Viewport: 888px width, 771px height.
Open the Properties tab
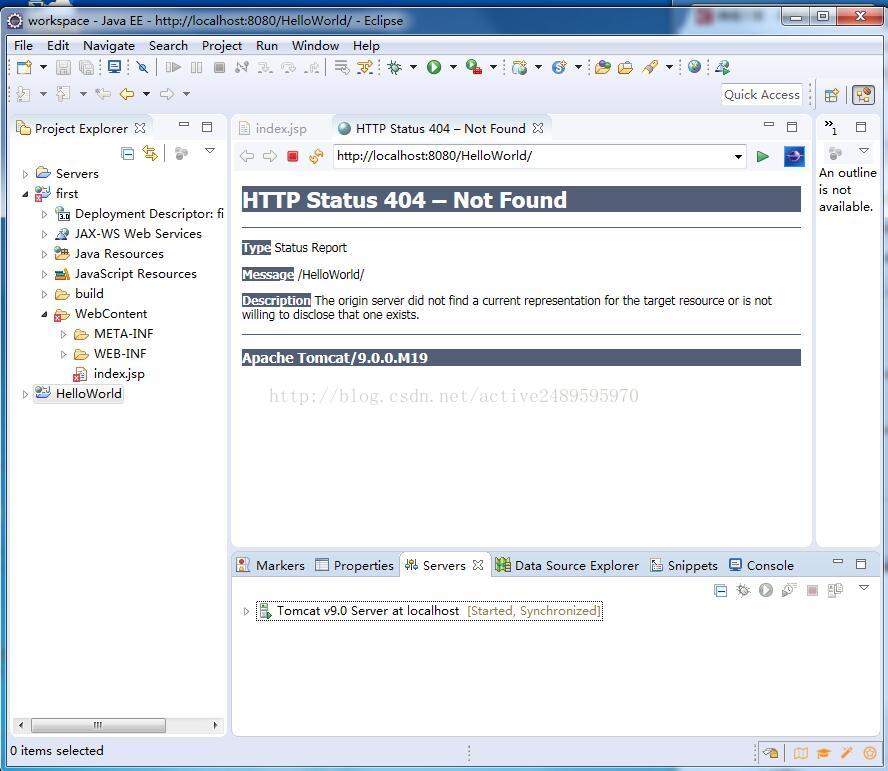(355, 565)
